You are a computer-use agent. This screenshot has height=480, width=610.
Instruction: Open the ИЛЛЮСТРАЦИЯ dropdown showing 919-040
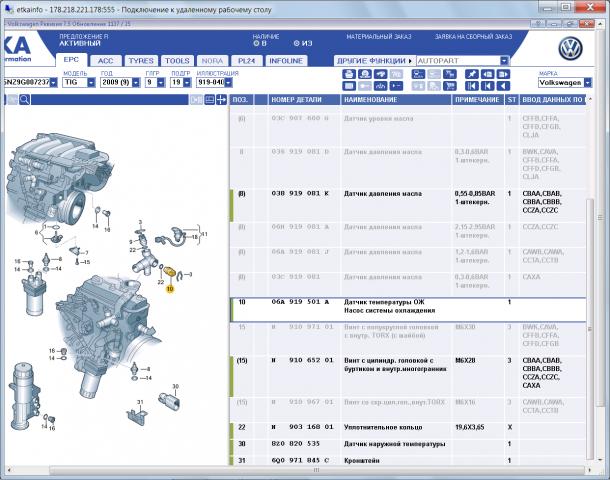(x=228, y=82)
